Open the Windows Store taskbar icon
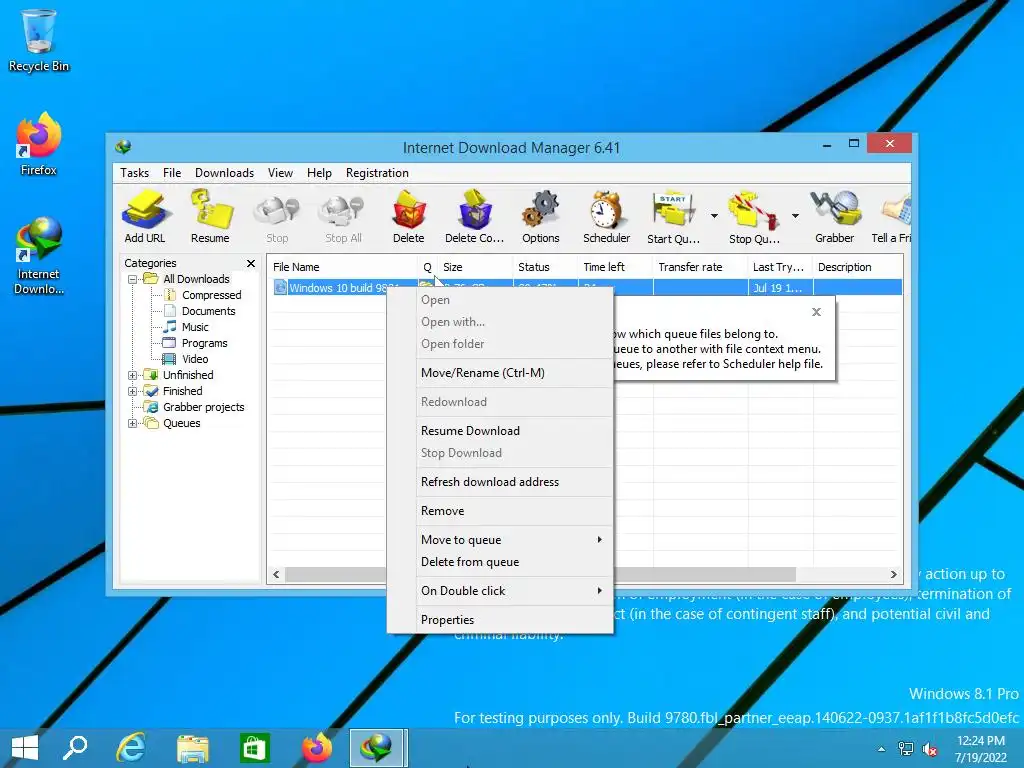The width and height of the screenshot is (1024, 768). click(255, 748)
